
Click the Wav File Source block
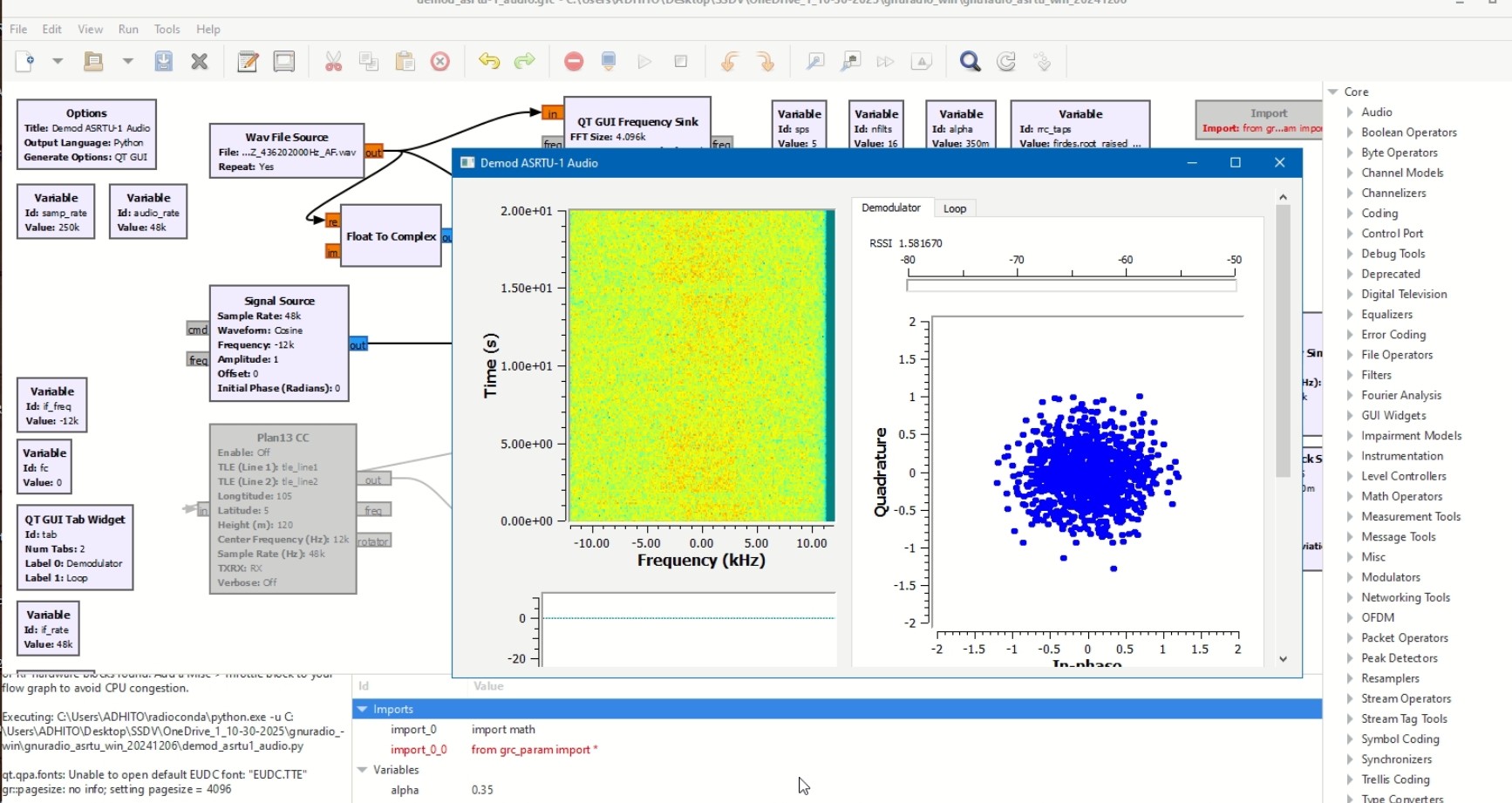[x=286, y=151]
